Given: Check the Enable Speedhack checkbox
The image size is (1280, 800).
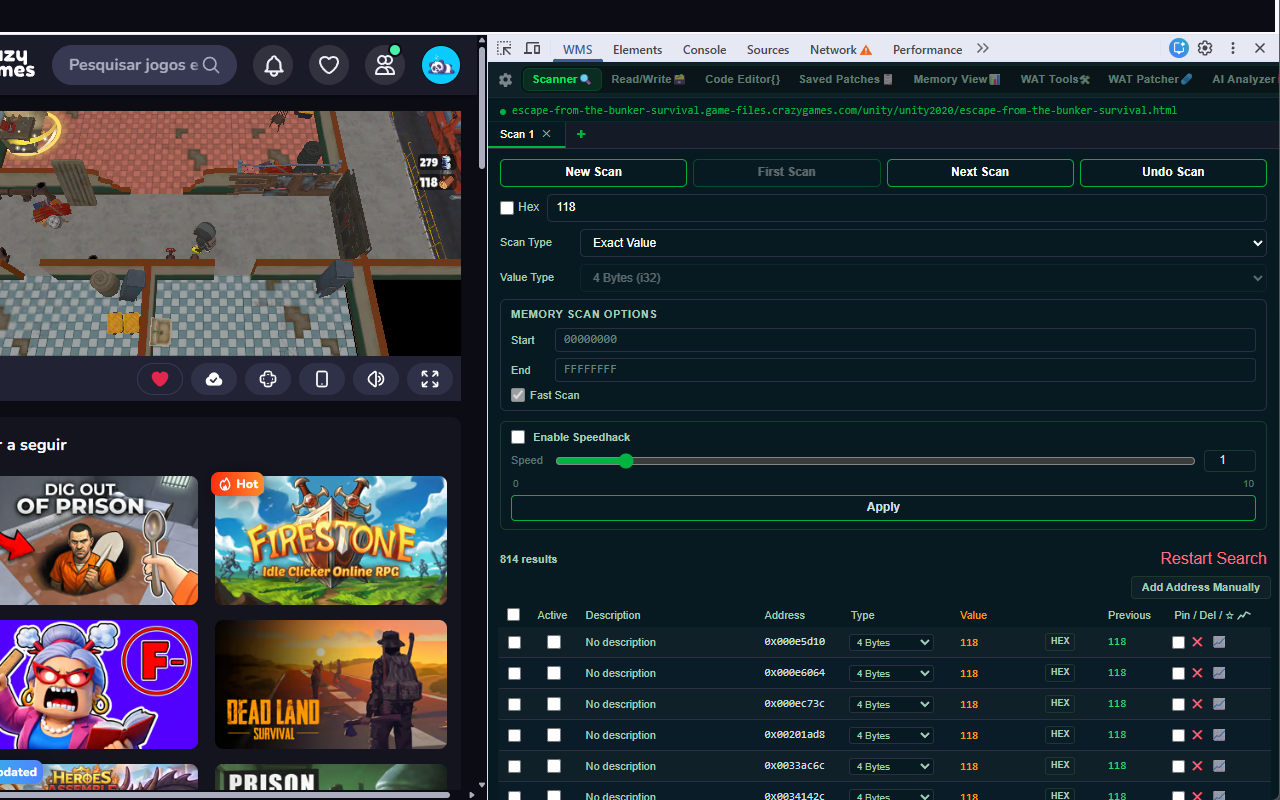Looking at the screenshot, I should pyautogui.click(x=518, y=437).
